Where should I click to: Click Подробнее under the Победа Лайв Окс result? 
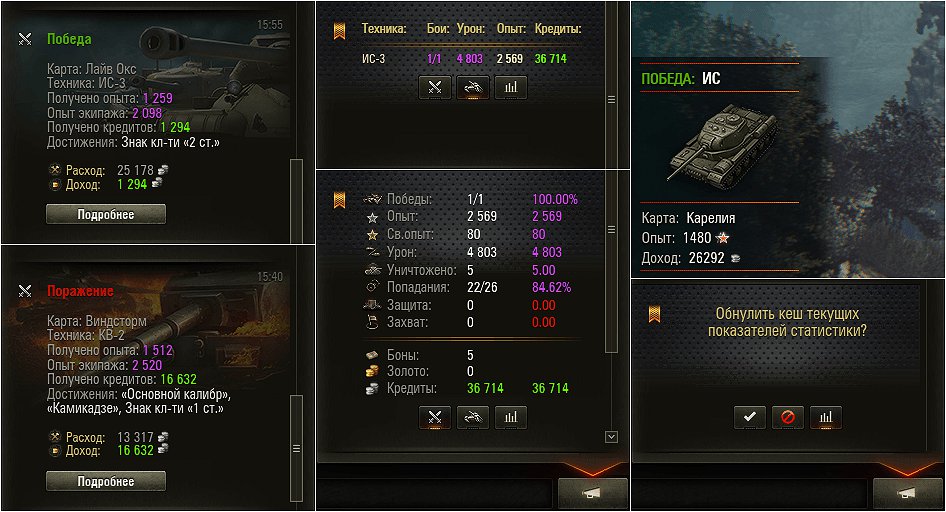point(106,214)
